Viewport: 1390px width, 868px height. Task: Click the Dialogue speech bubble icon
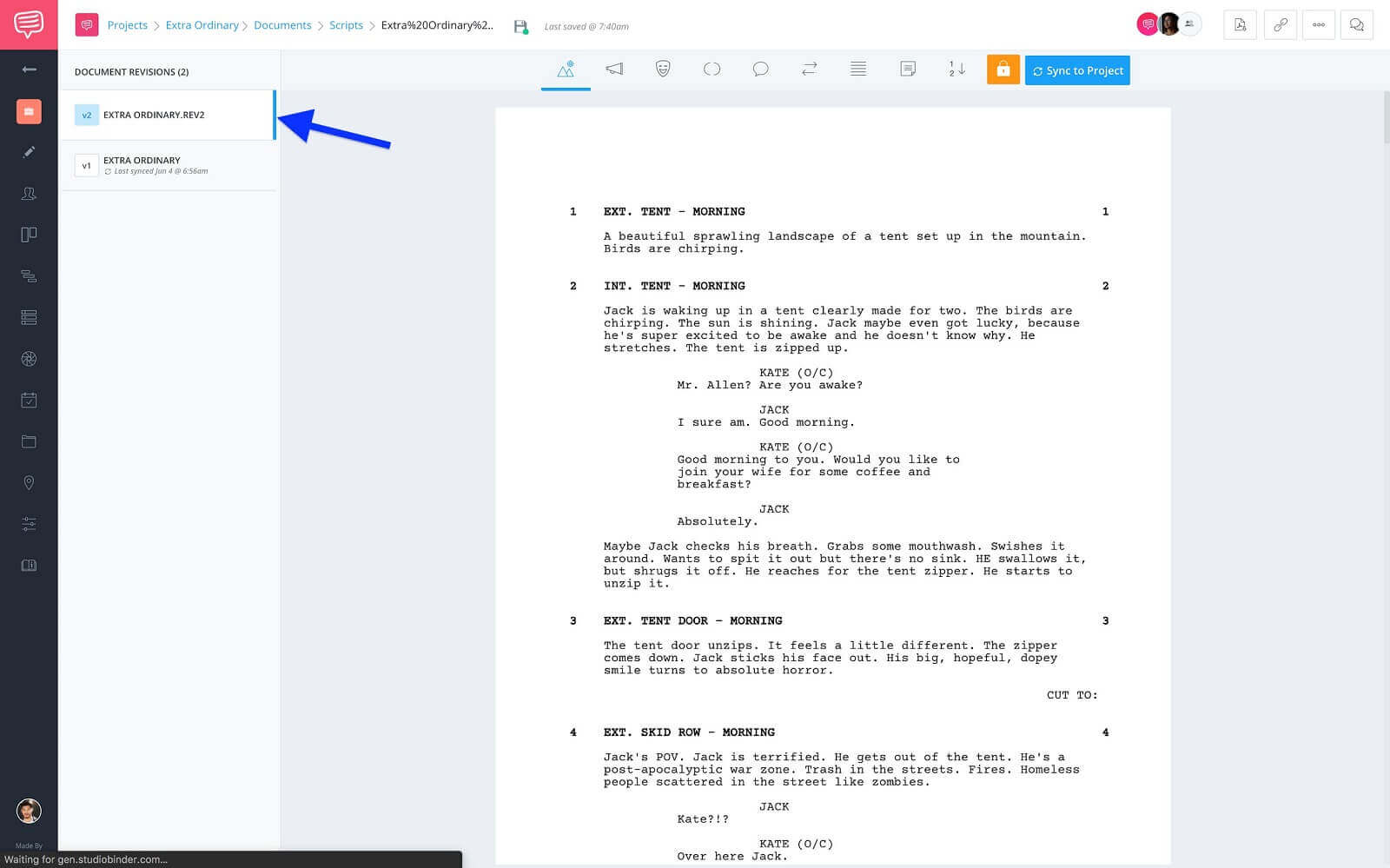[x=760, y=70]
